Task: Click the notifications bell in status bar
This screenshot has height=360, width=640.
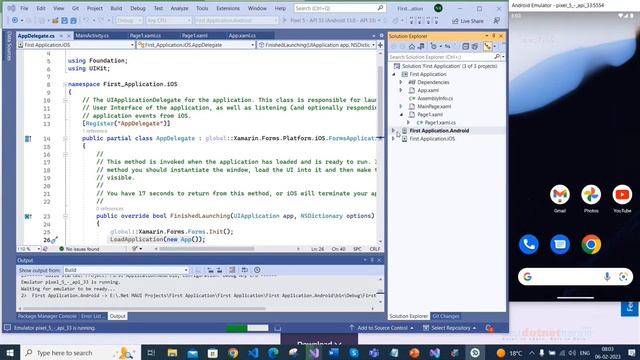Action: click(x=489, y=328)
